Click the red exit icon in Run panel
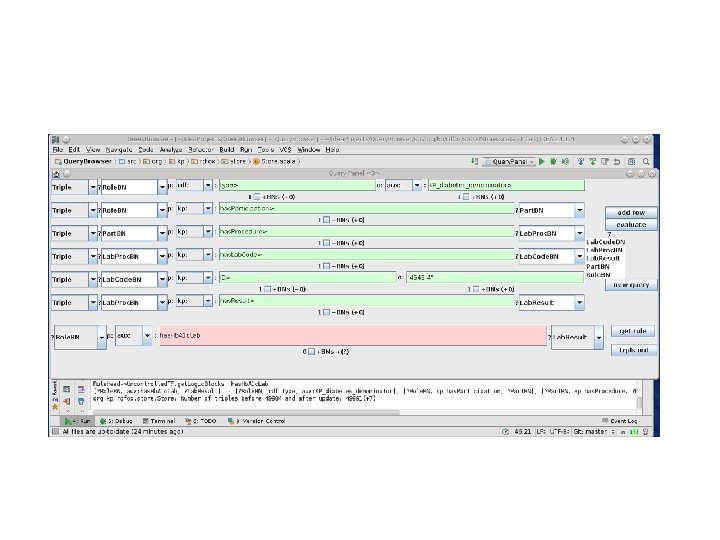The width and height of the screenshot is (720, 540). coord(67,401)
